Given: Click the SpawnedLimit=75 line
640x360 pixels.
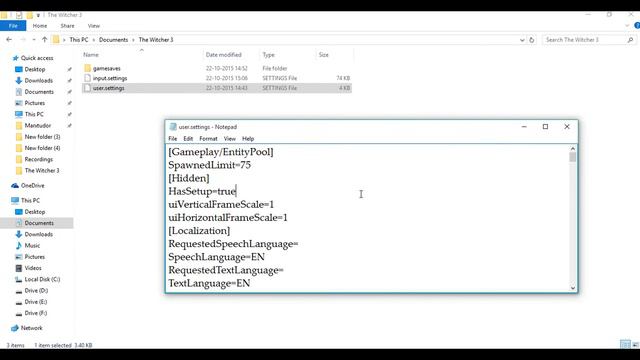Looking at the screenshot, I should pos(209,165).
